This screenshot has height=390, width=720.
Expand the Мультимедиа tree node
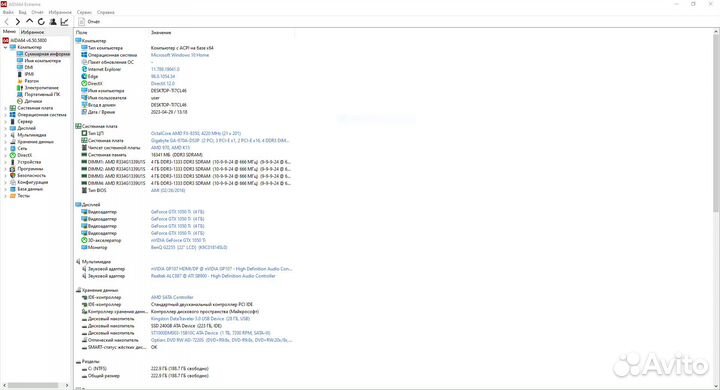(6, 135)
